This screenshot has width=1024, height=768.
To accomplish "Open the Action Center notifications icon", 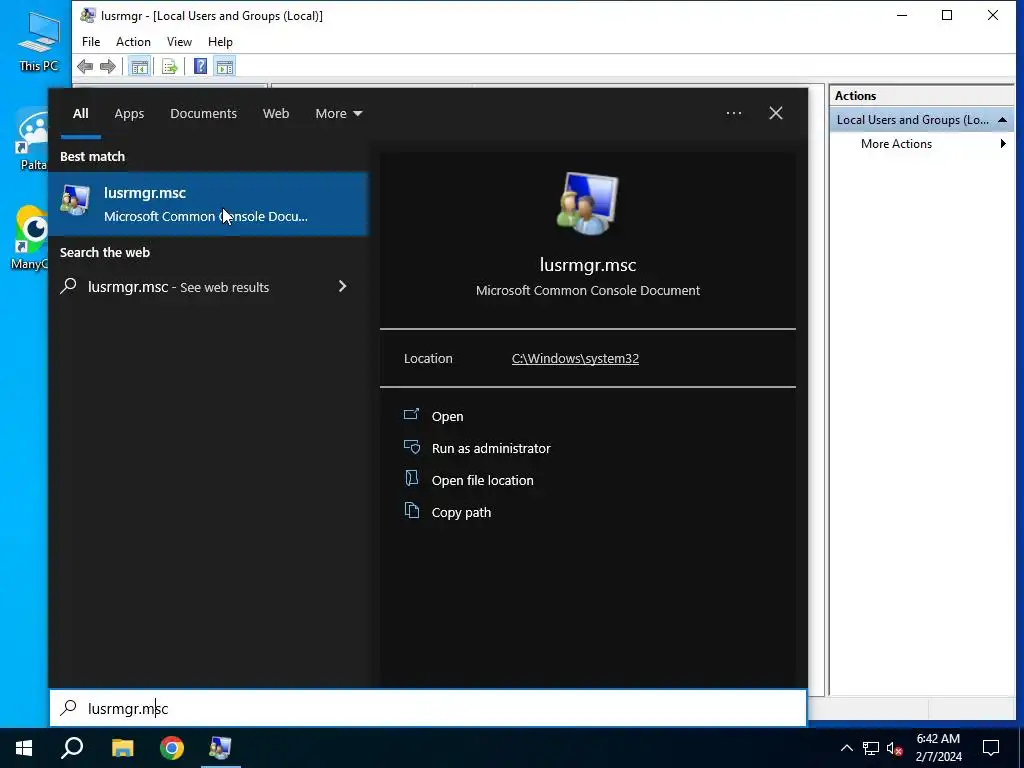I will (991, 748).
